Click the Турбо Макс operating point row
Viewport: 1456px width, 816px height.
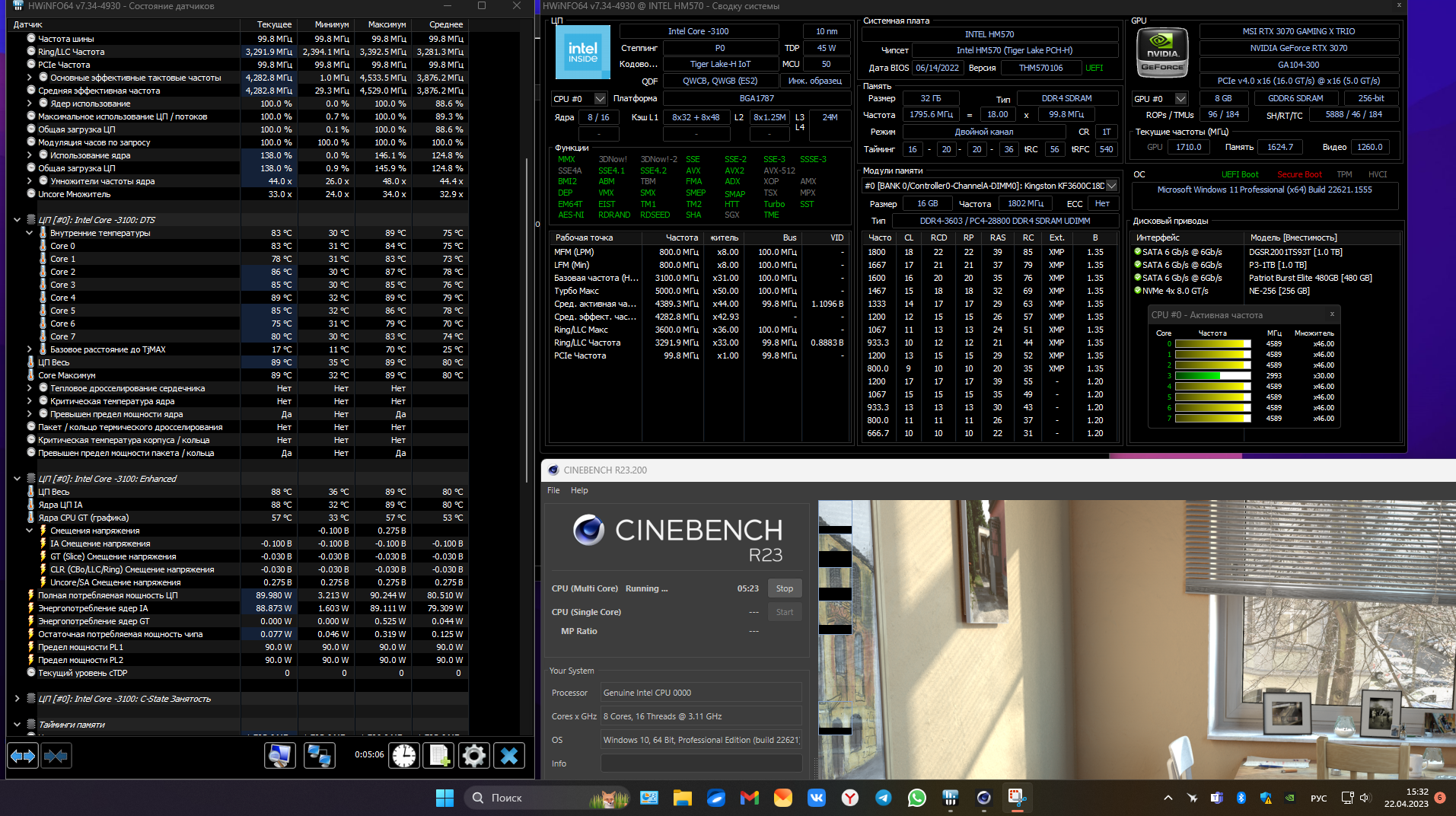pos(699,291)
